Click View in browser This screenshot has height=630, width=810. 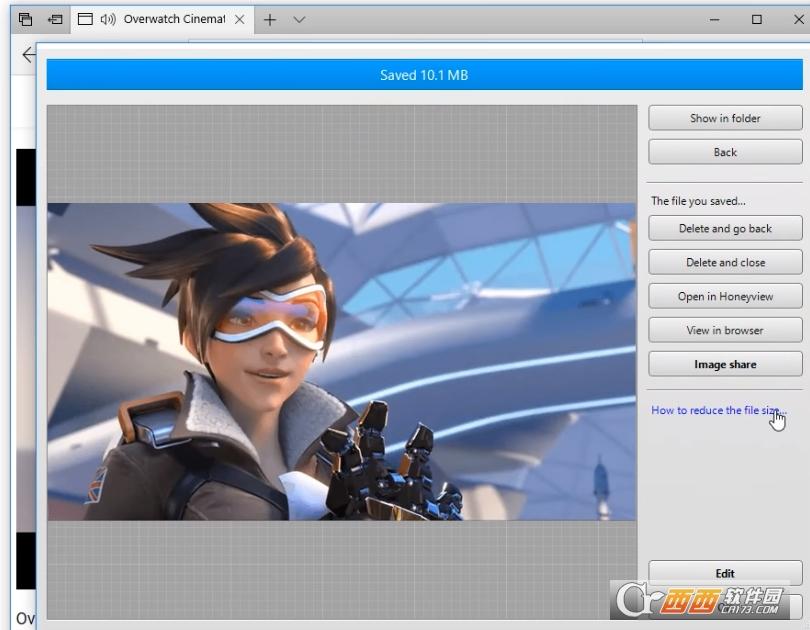pos(725,330)
